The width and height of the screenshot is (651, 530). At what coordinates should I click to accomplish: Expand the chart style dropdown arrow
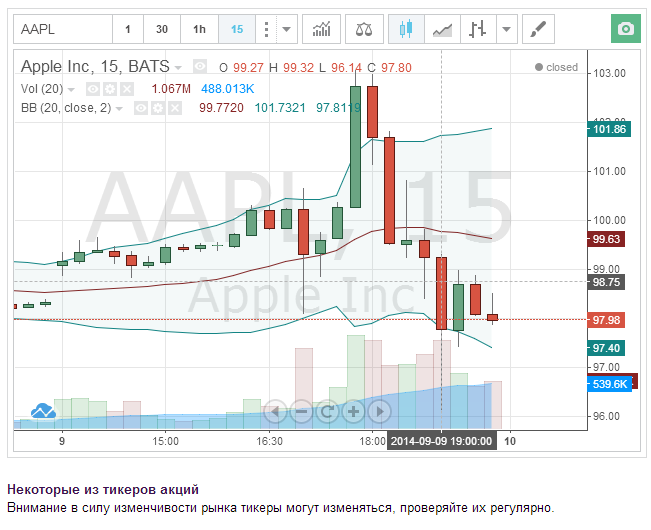(507, 29)
